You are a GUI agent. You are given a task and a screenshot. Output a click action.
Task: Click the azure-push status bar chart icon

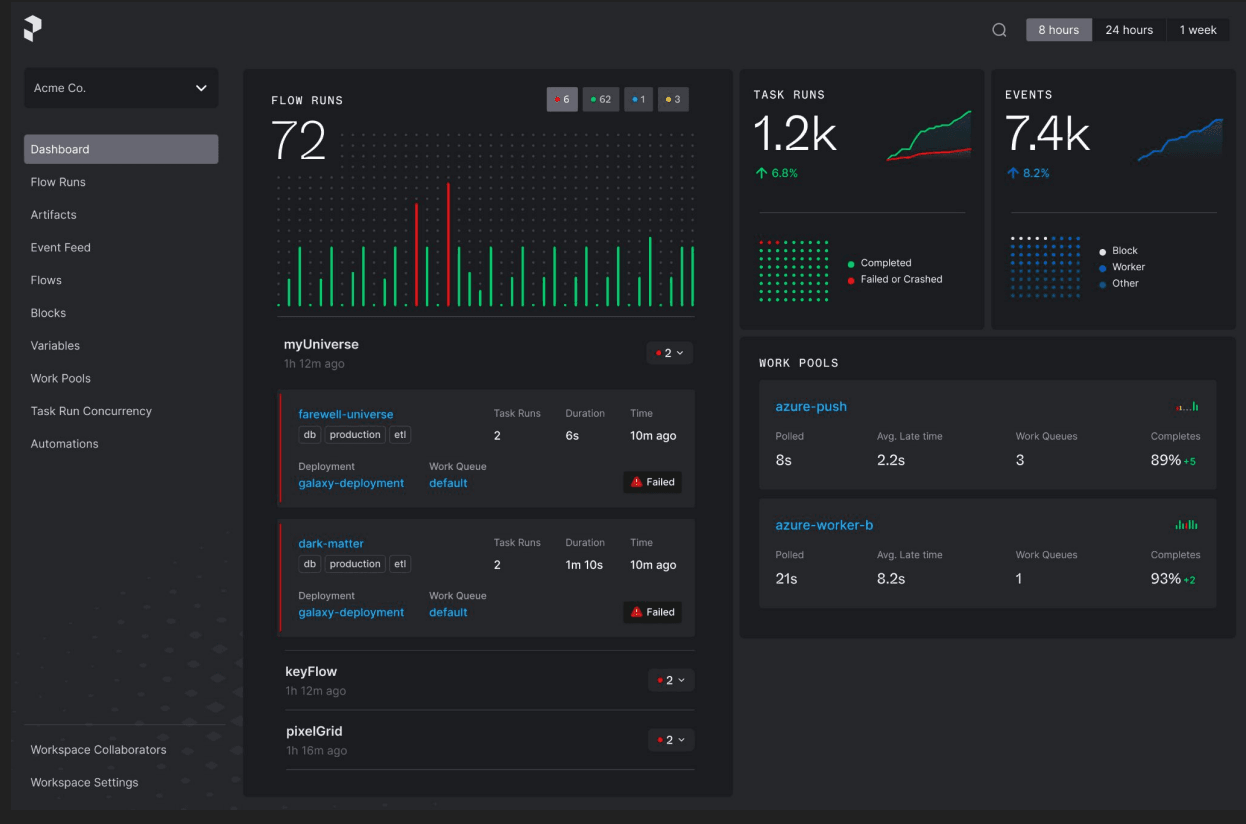1187,407
